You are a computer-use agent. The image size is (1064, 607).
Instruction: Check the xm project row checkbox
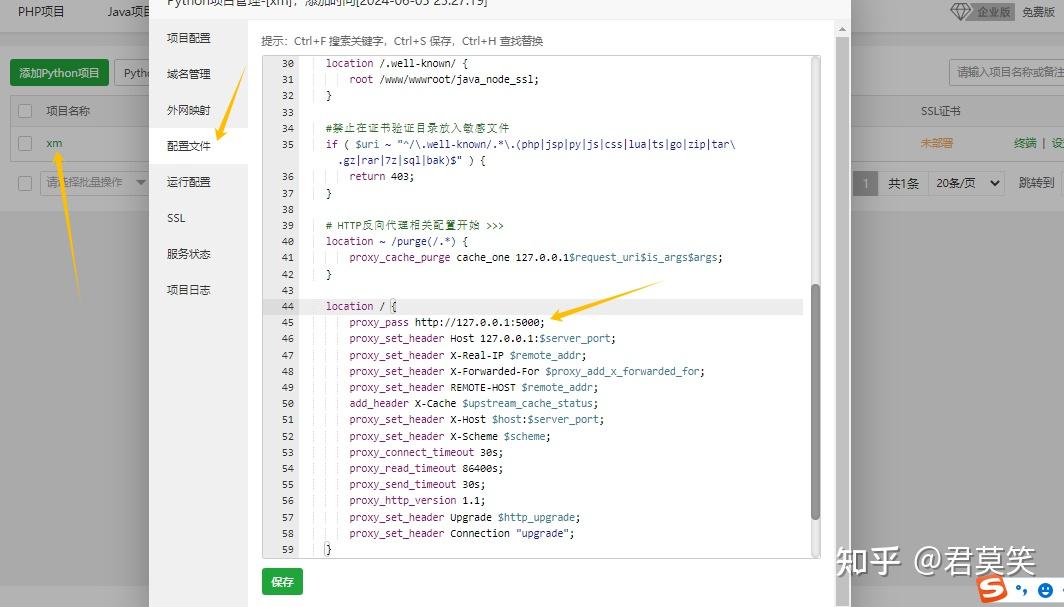tap(25, 143)
